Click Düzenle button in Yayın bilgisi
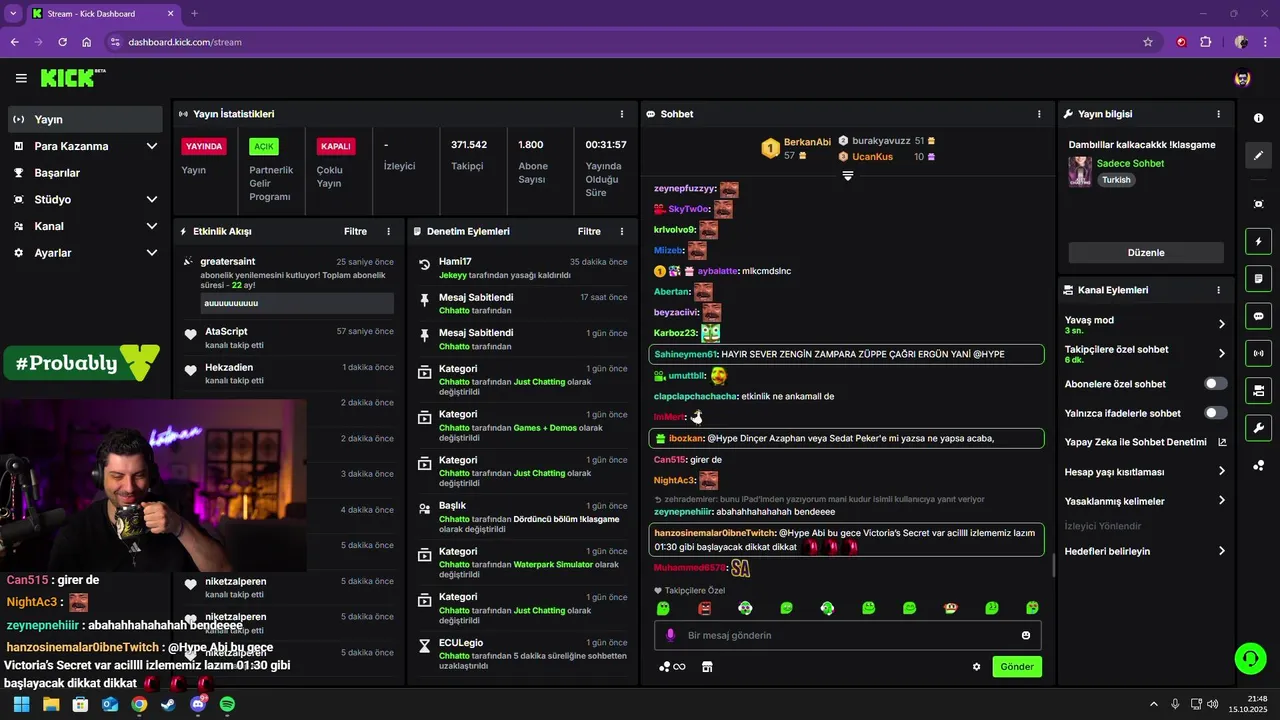 pos(1146,253)
